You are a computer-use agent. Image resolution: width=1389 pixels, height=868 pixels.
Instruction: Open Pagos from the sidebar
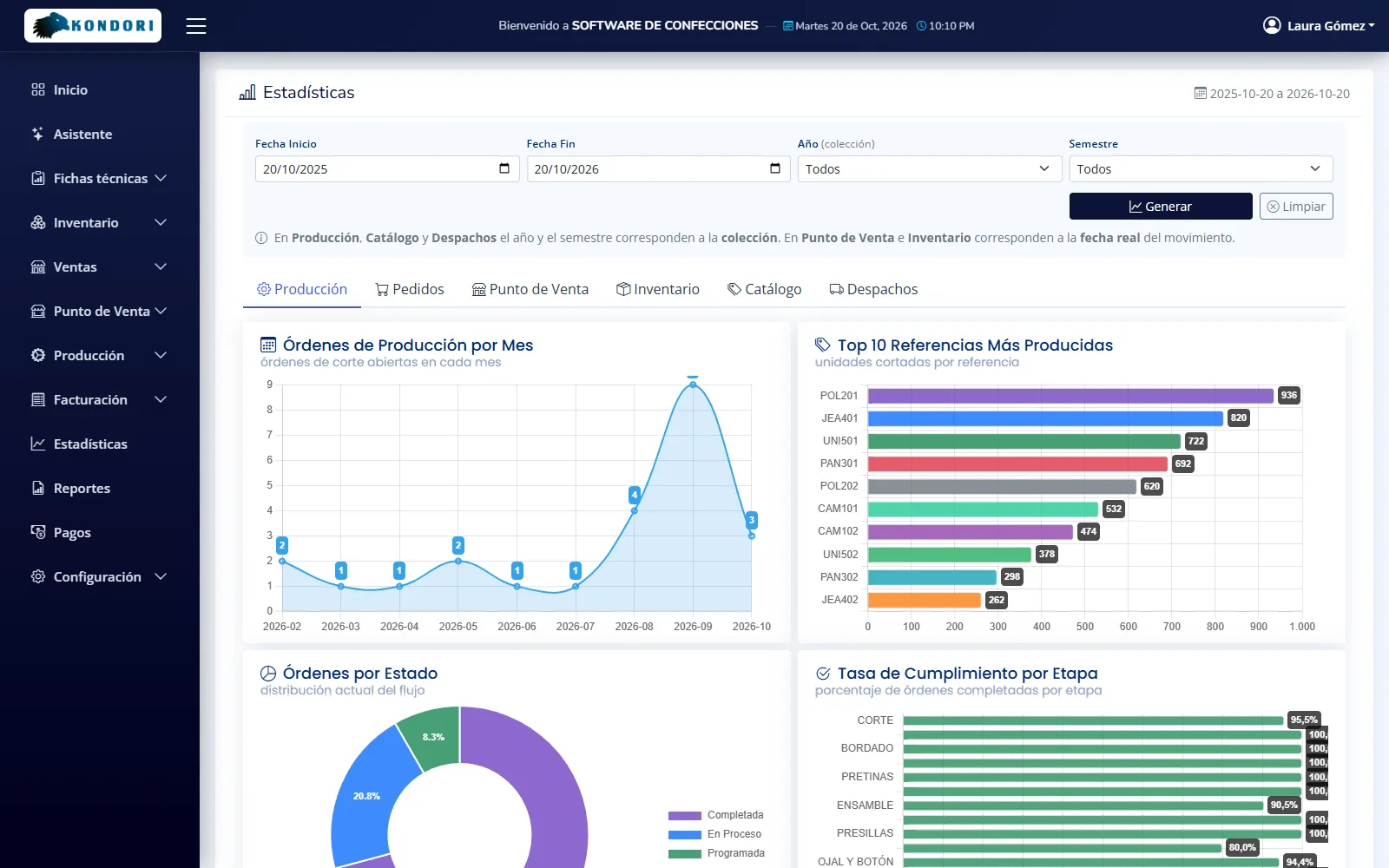(100, 532)
